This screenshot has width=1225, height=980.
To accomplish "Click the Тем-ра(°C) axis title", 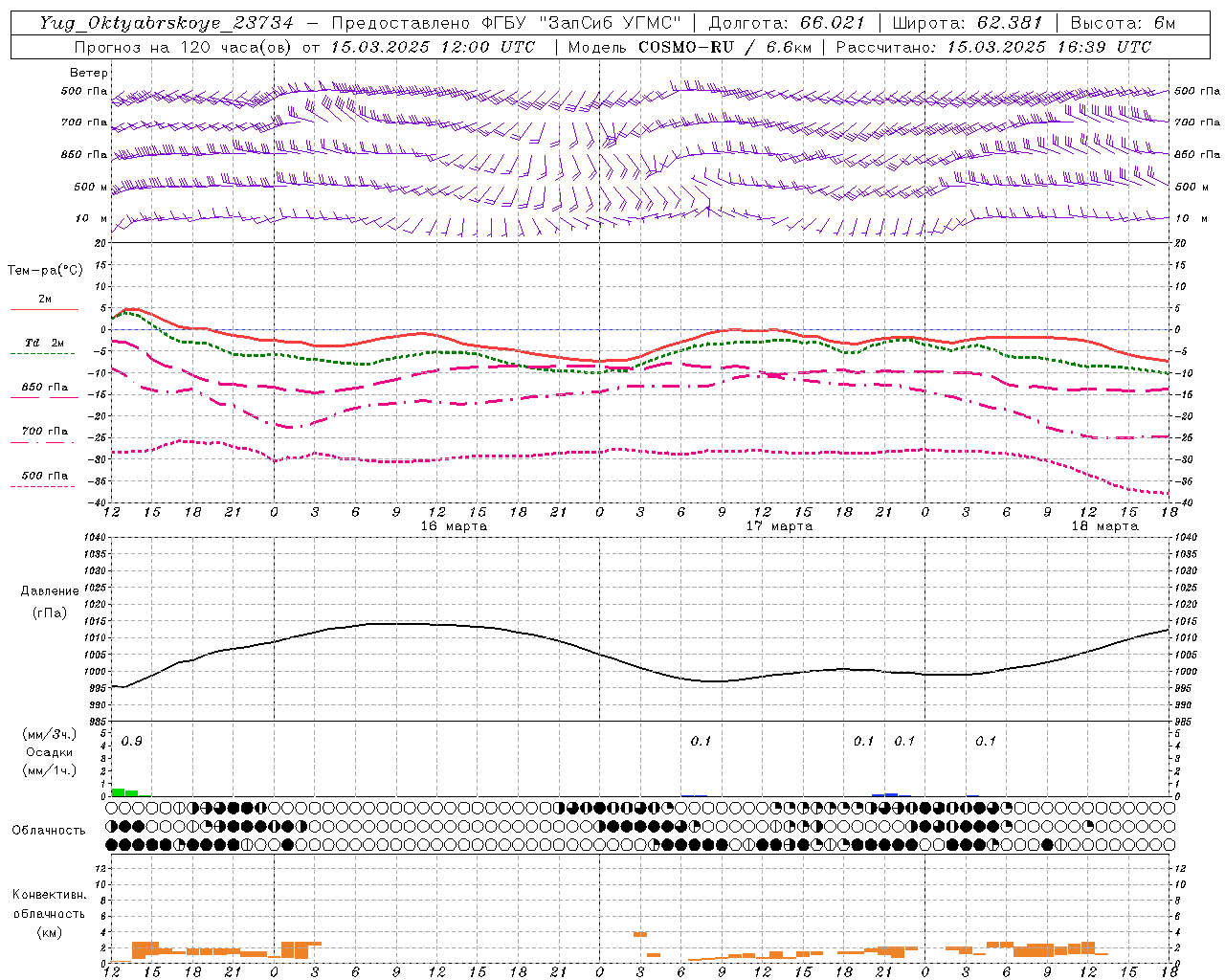I will point(46,271).
